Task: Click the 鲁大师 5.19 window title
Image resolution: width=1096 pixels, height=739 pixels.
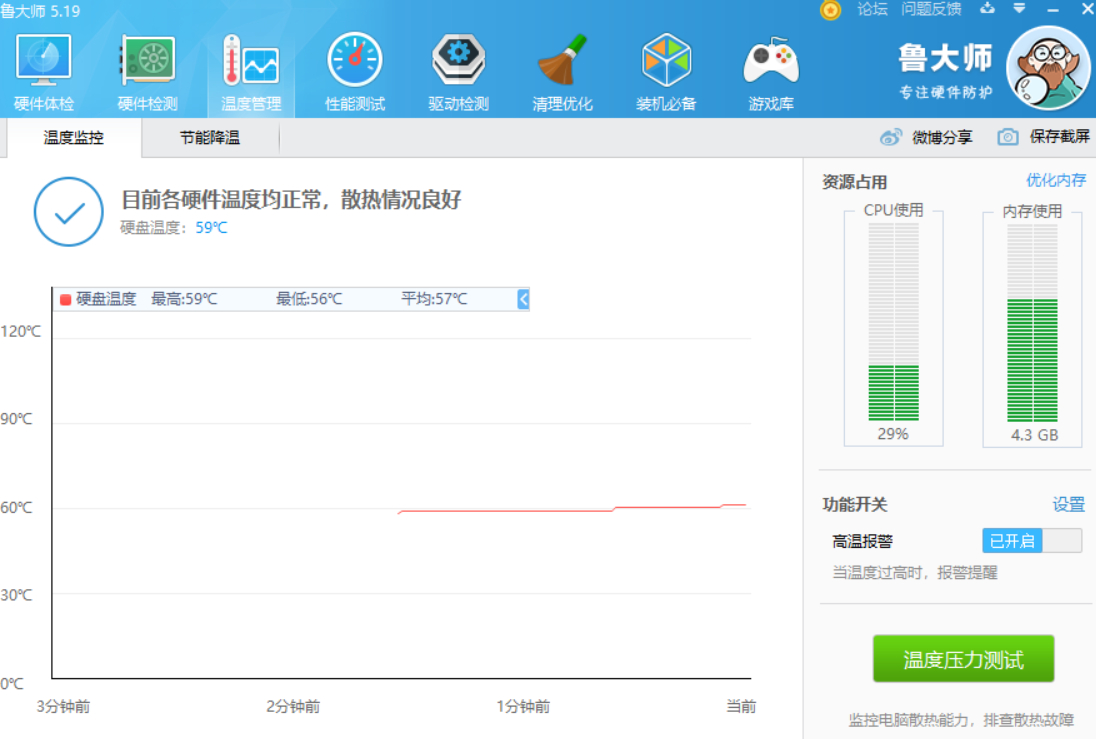Action: pyautogui.click(x=41, y=10)
